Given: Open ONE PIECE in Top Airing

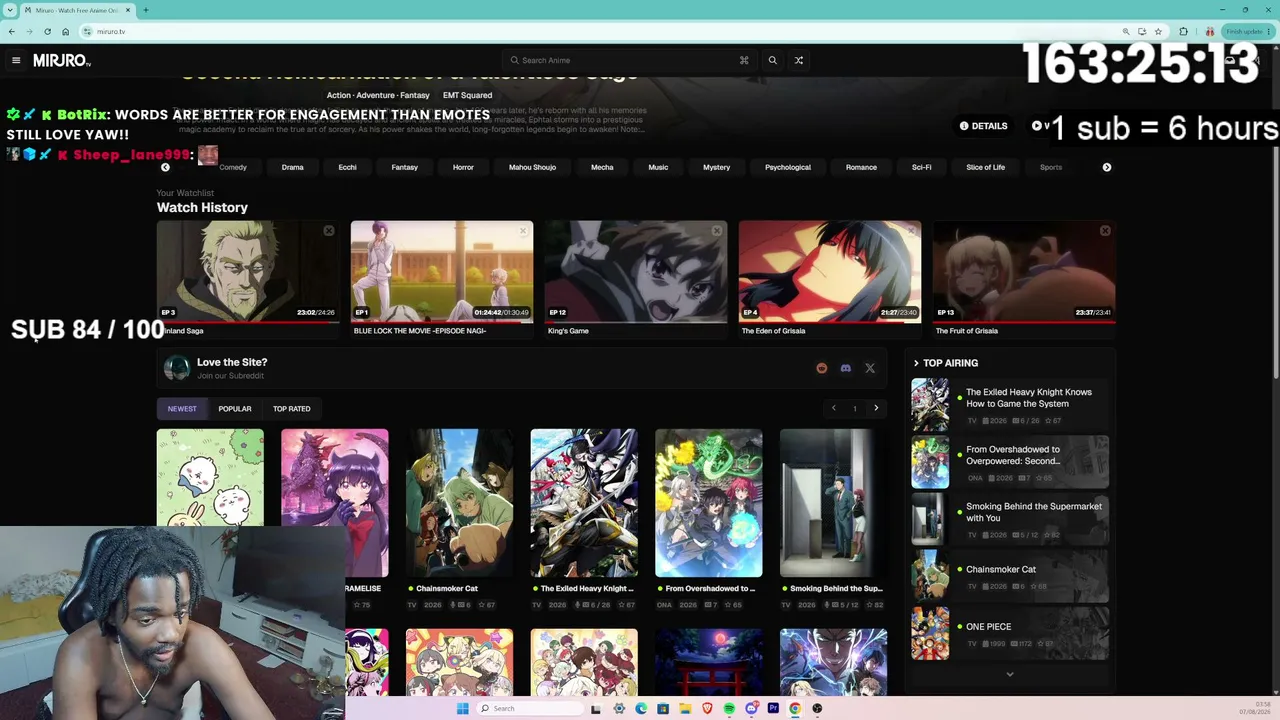Looking at the screenshot, I should pos(1010,633).
